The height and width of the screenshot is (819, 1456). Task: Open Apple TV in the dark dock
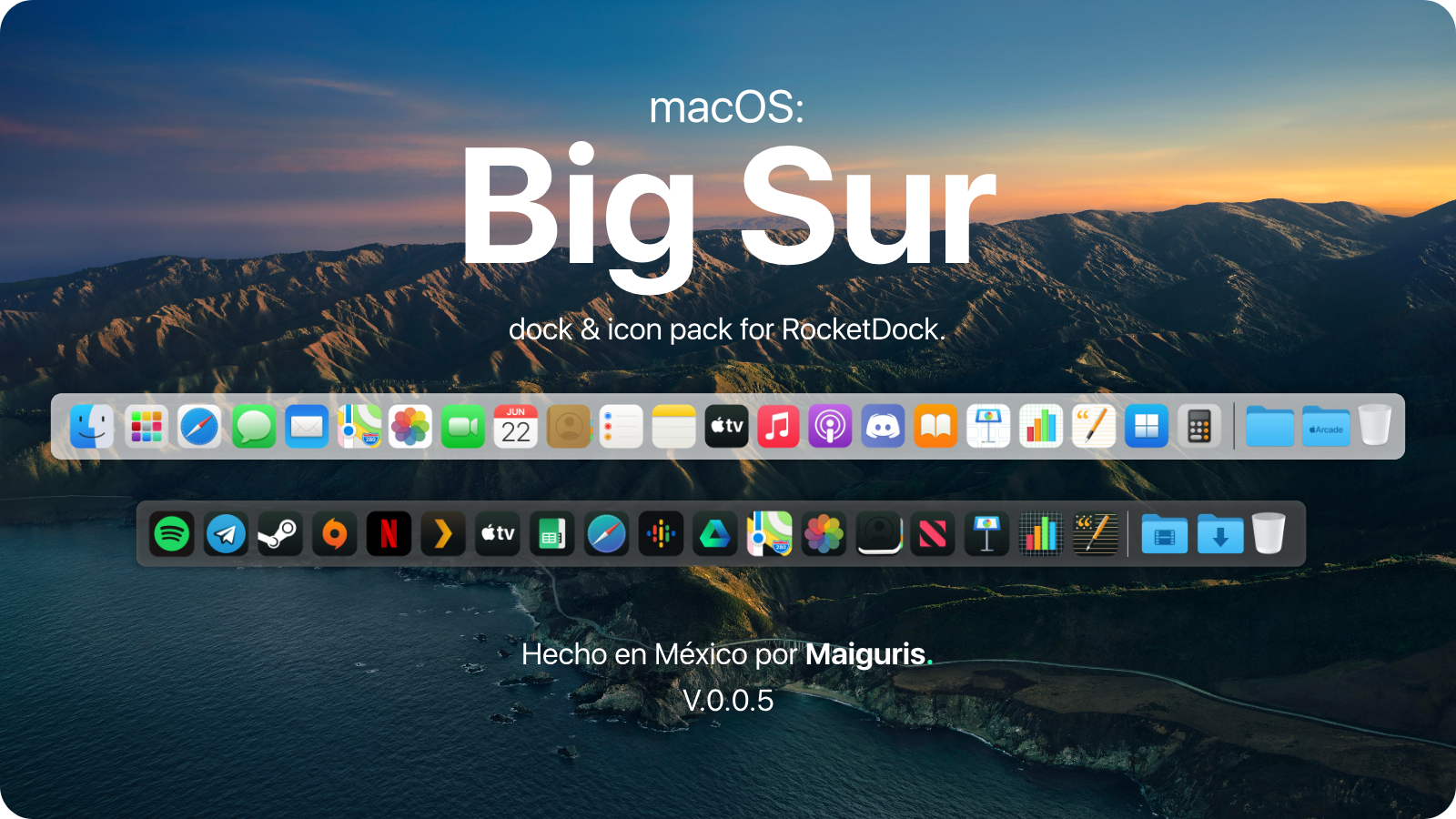[498, 533]
